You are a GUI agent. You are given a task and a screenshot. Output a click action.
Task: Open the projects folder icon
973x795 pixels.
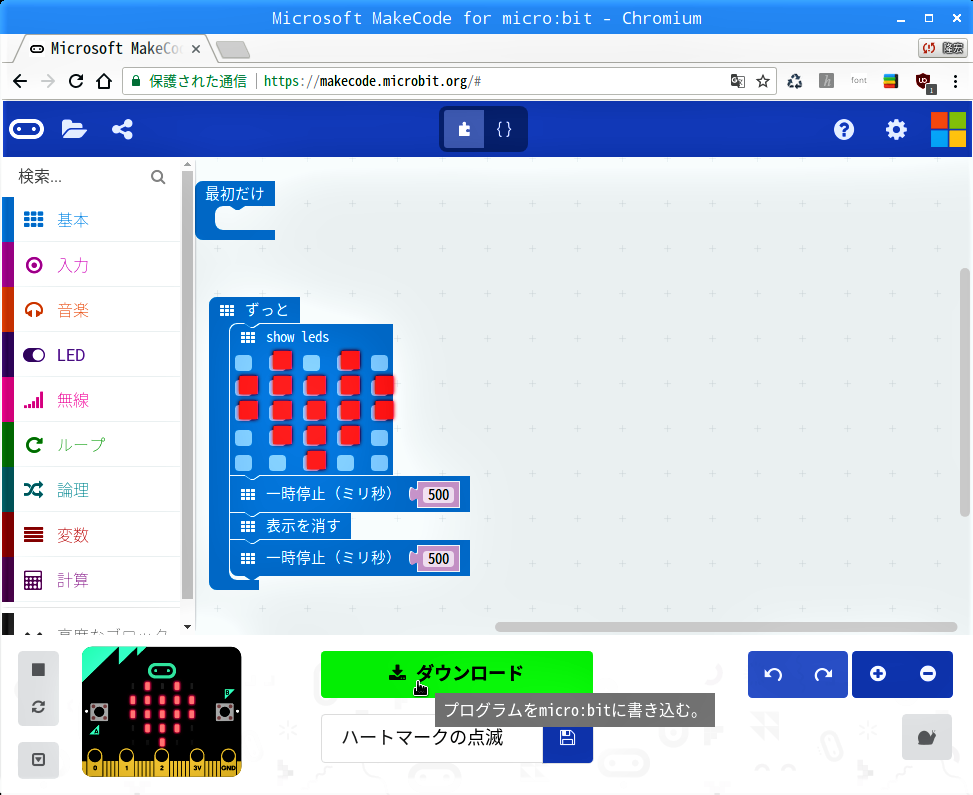coord(74,129)
